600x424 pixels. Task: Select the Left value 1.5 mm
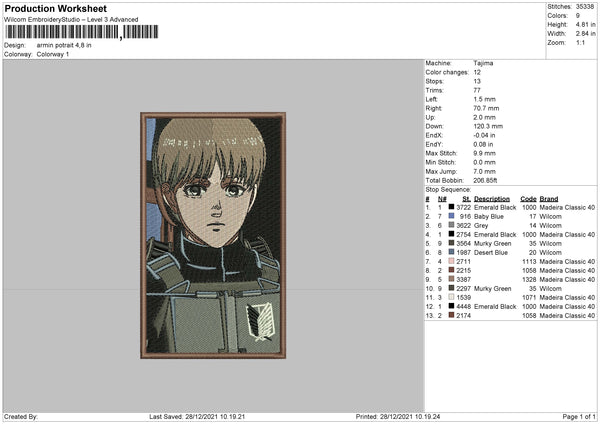pos(484,99)
